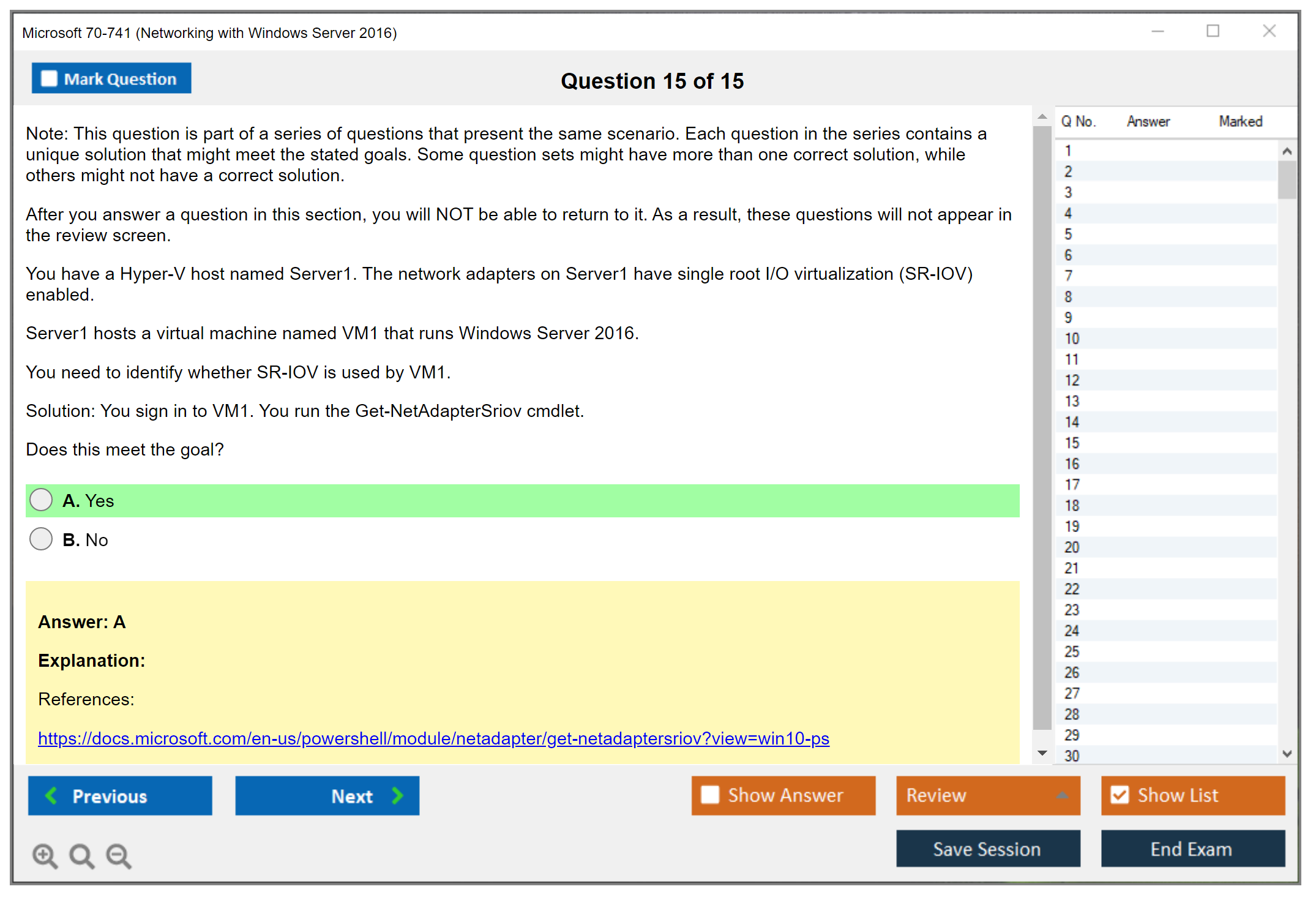Toggle the Show Answer checkbox
Screen dimensions: 1316x900
(x=710, y=795)
